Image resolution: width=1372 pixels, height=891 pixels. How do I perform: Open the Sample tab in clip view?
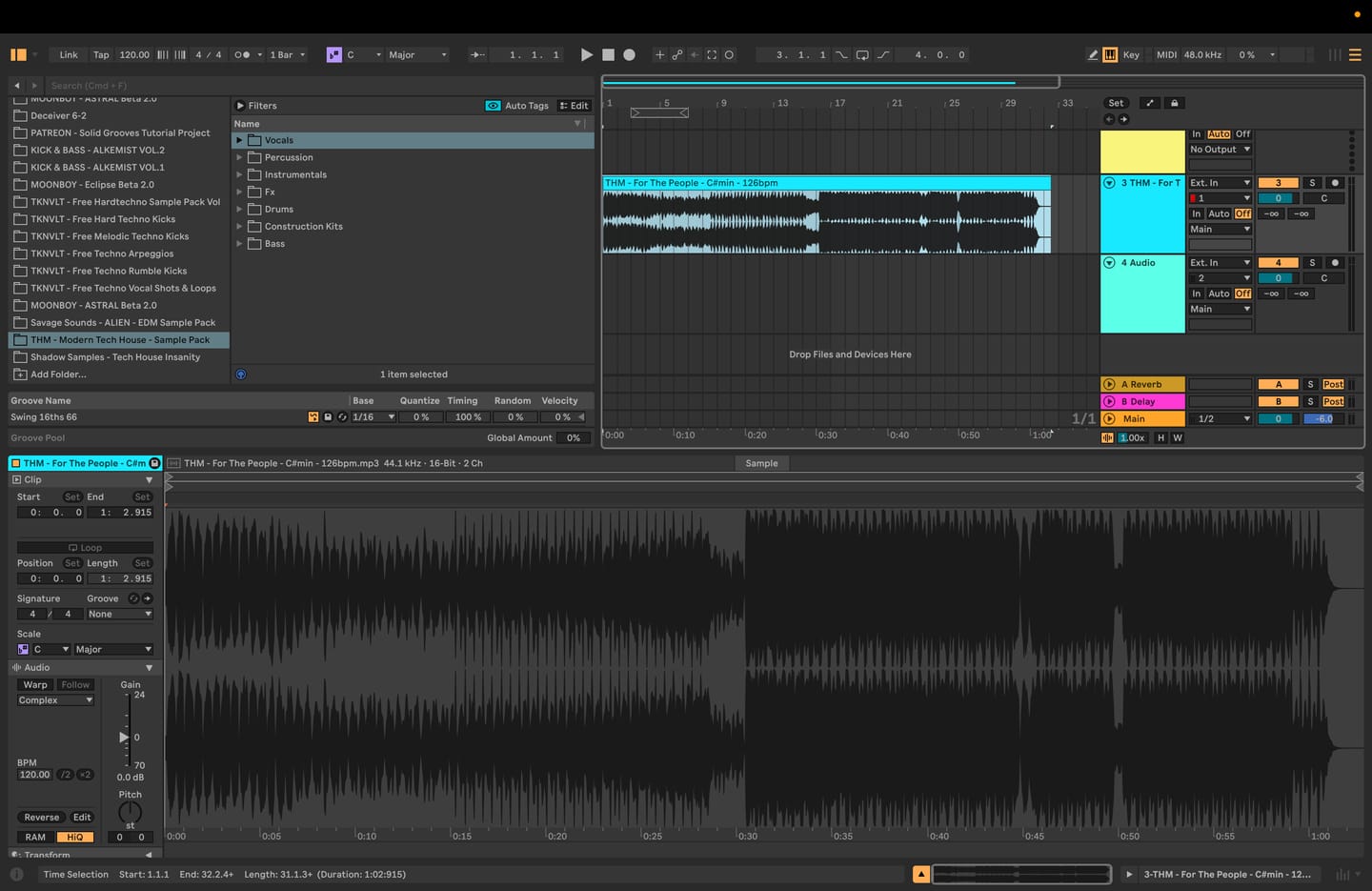click(761, 463)
